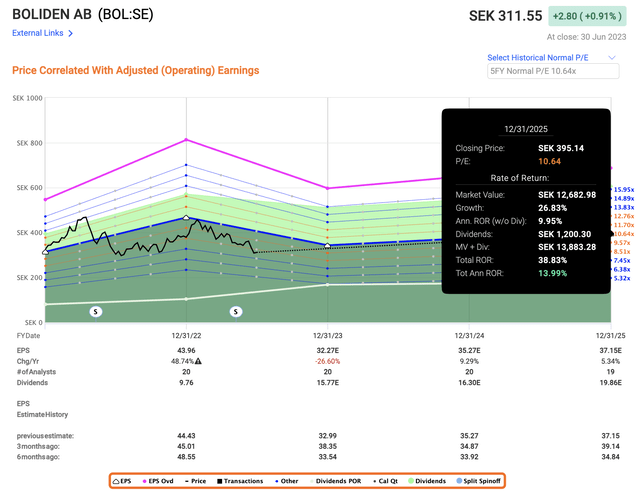Click the 12/31/2025 tooltip date header

click(526, 129)
